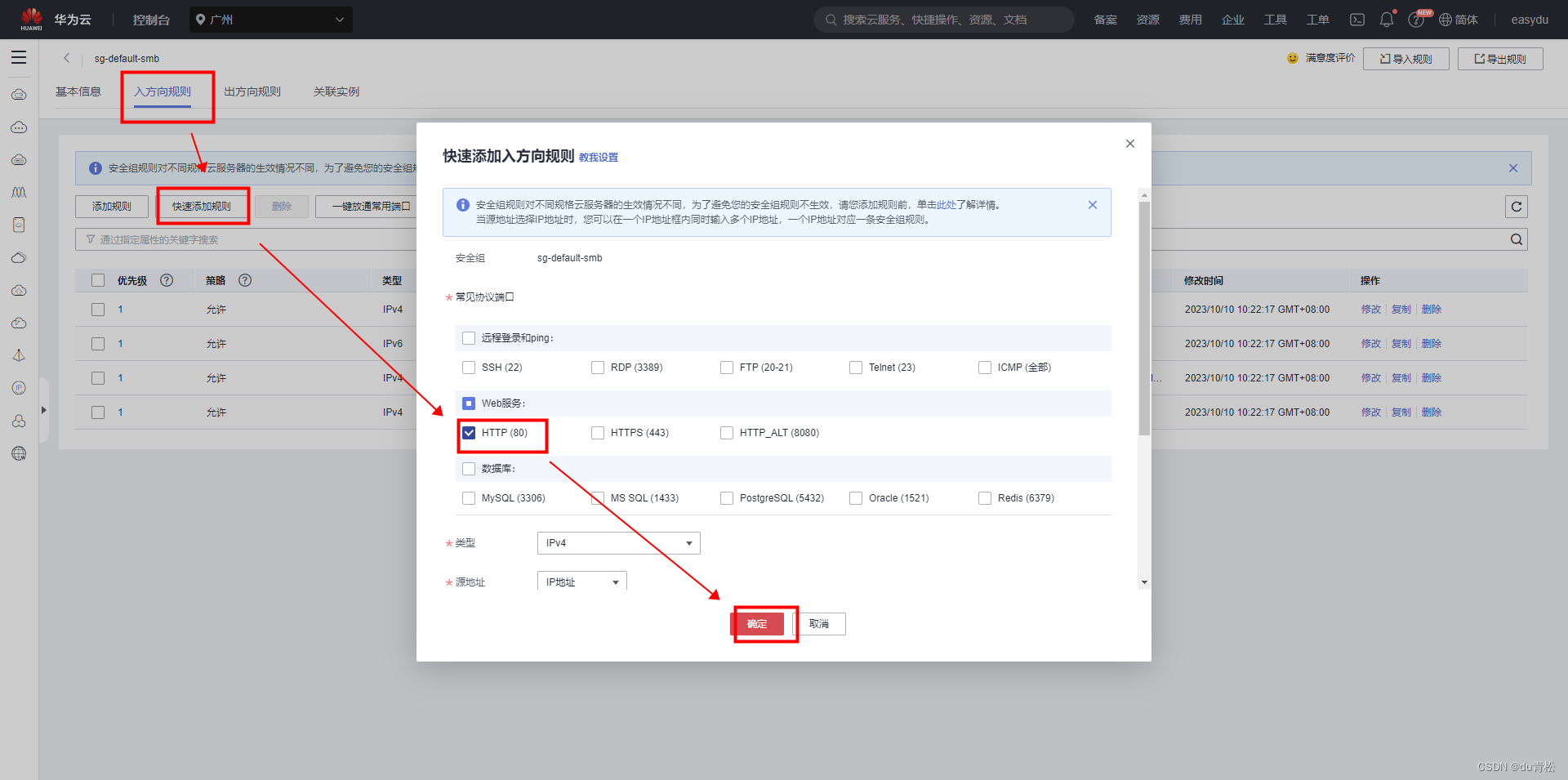Tick the 远程登录和ping group checkbox
The height and width of the screenshot is (780, 1568).
pos(469,338)
